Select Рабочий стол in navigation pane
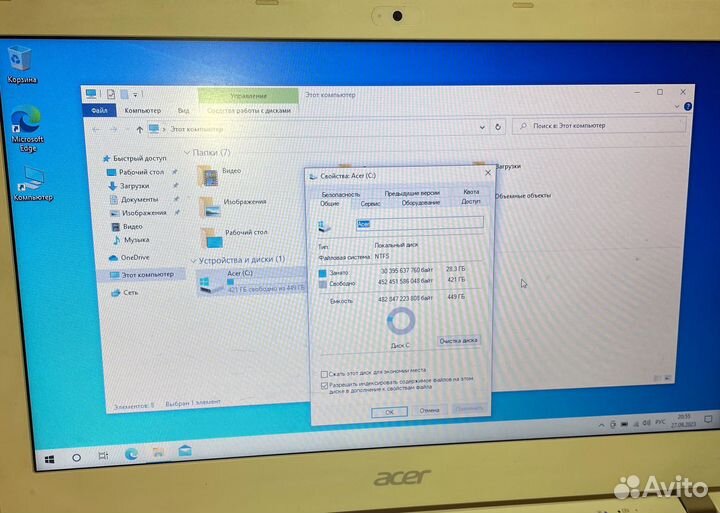 point(136,172)
